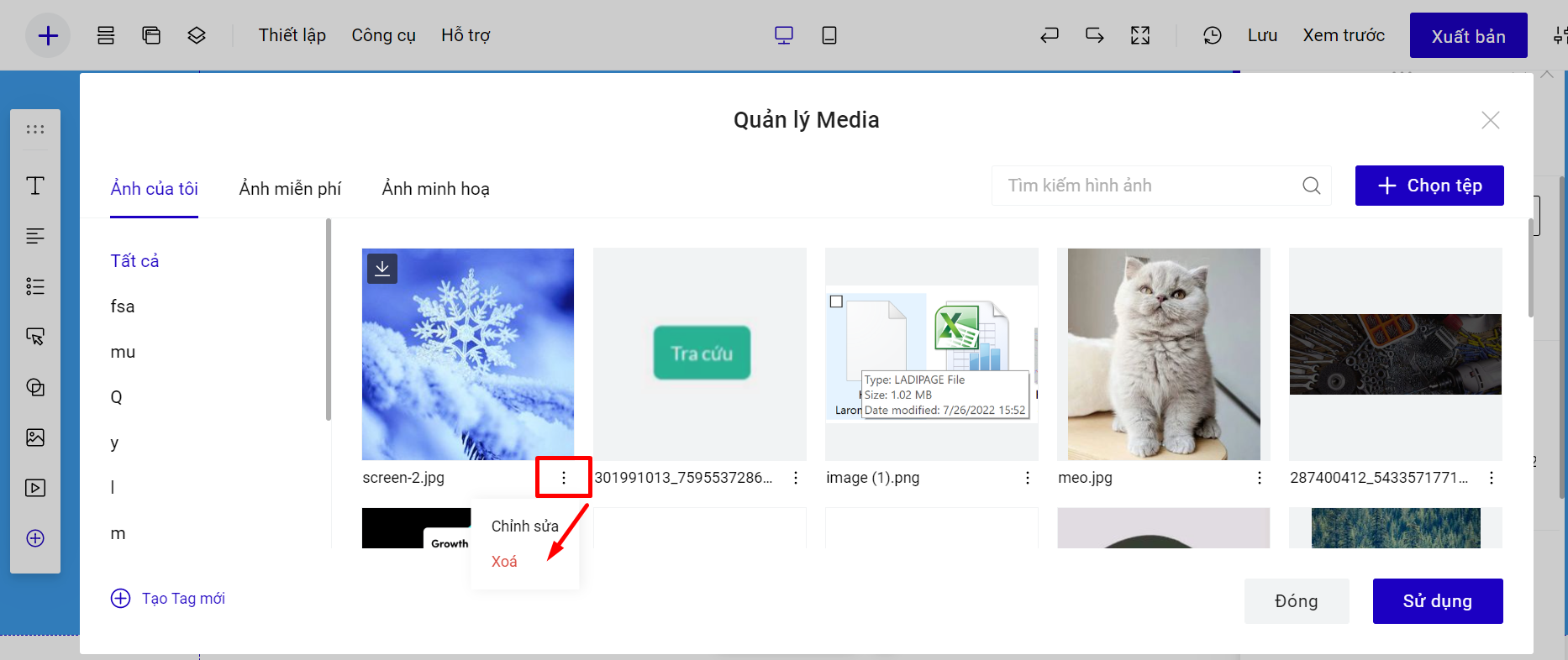Image resolution: width=1568 pixels, height=660 pixels.
Task: Open options menu for screen-2.jpg
Action: coord(563,478)
